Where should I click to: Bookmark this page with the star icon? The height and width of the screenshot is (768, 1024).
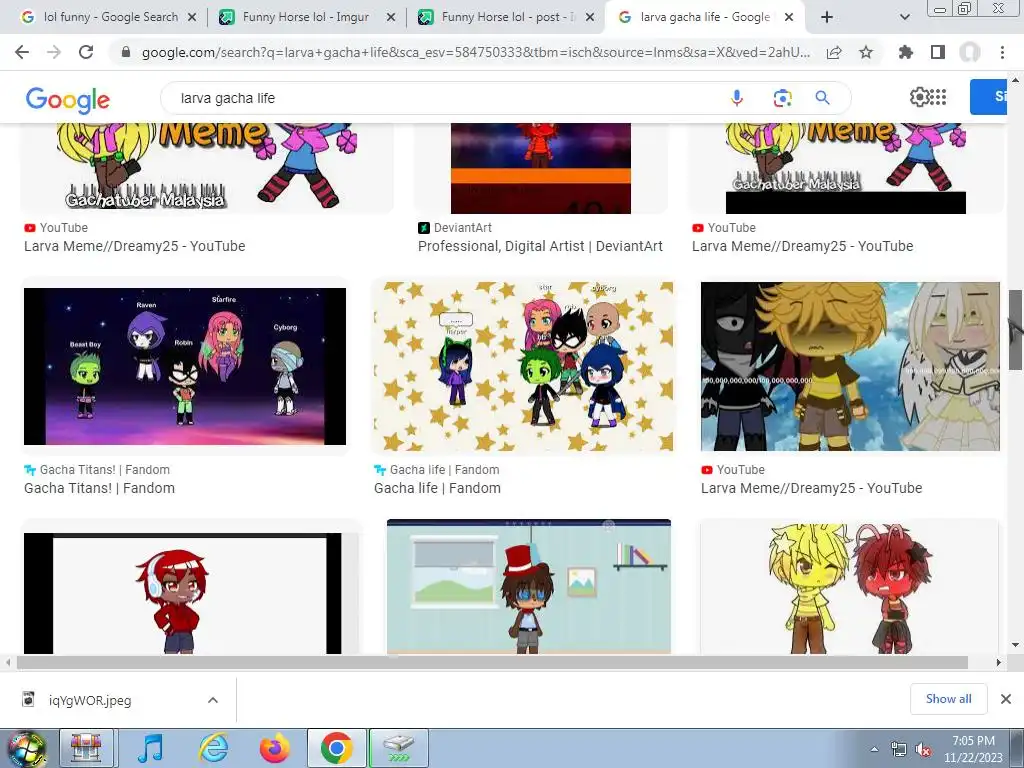click(x=866, y=52)
